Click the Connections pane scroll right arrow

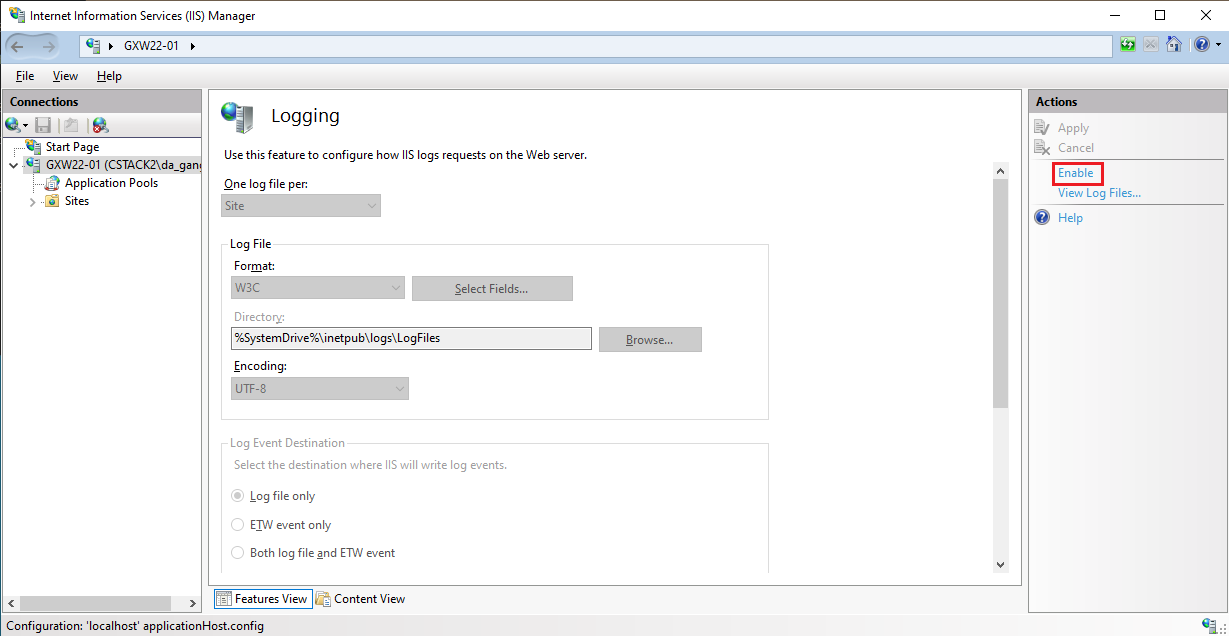tap(193, 604)
